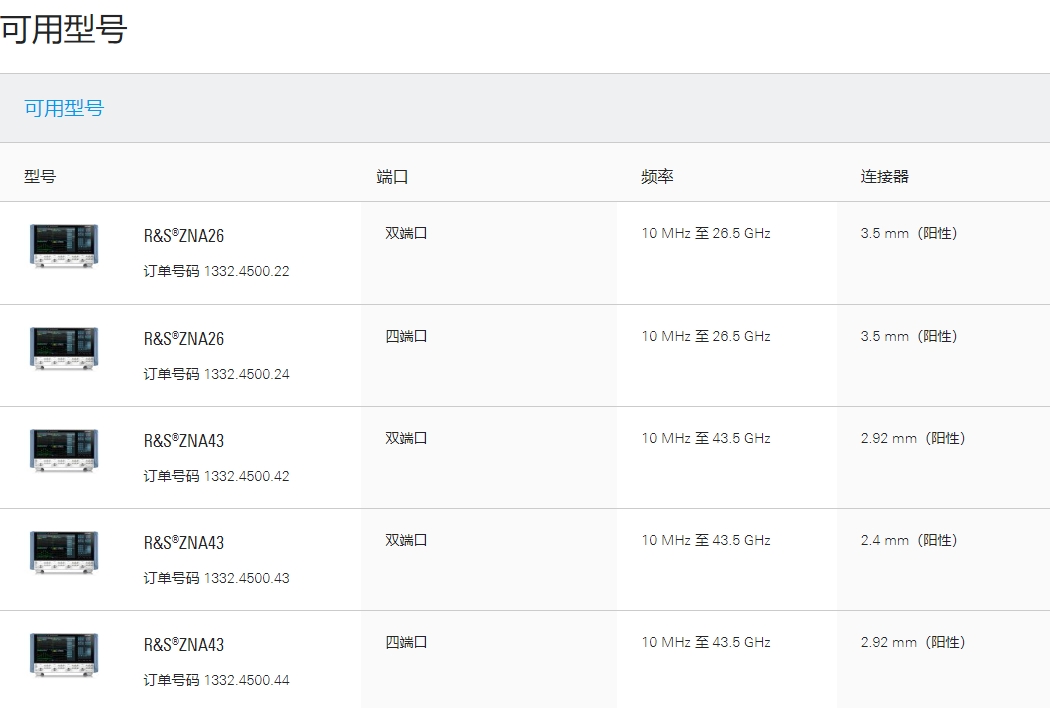This screenshot has width=1050, height=708.
Task: Click 双端口 in the 1332.4500.42 row
Action: [406, 438]
